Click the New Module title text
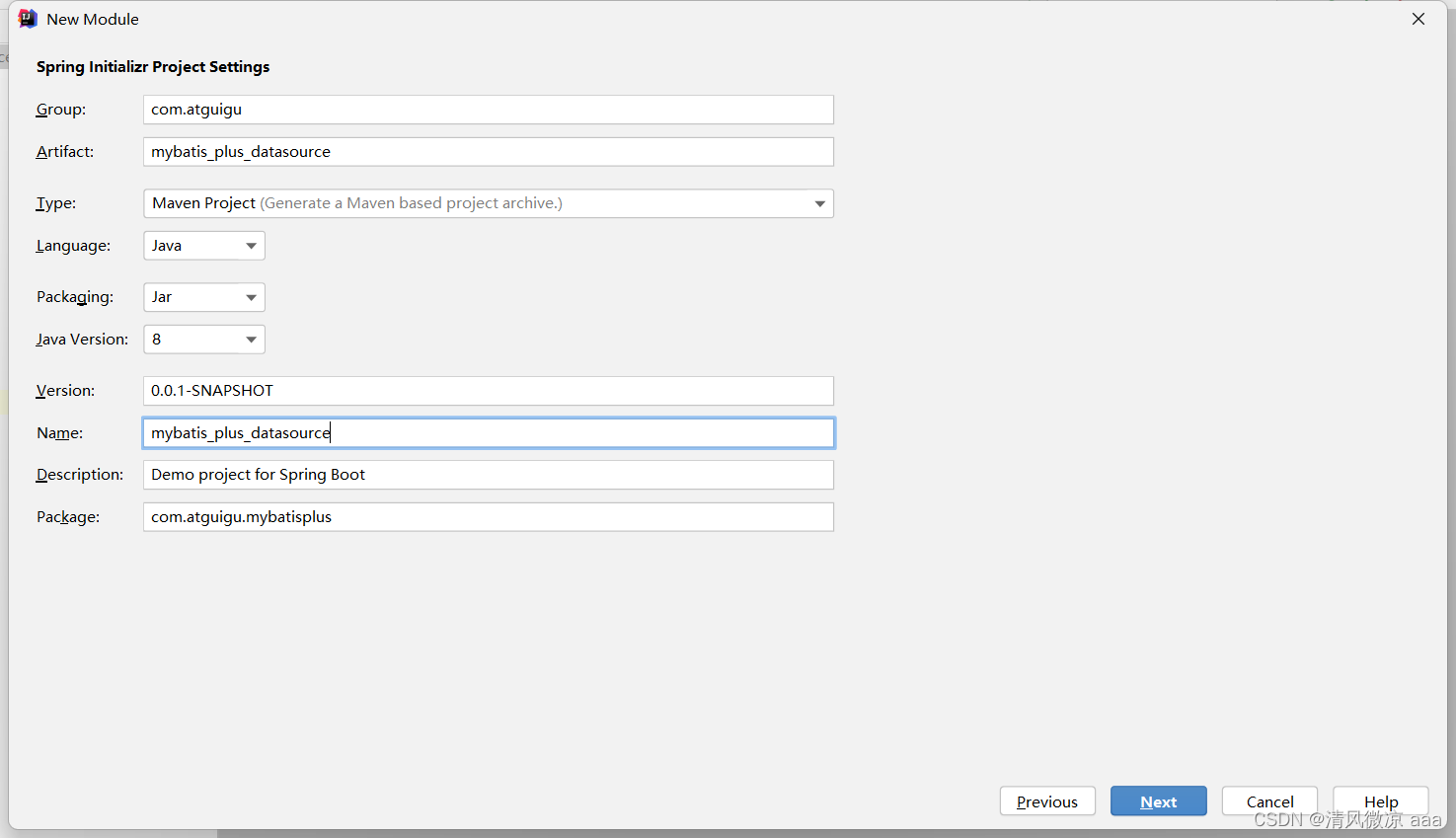 (x=93, y=19)
